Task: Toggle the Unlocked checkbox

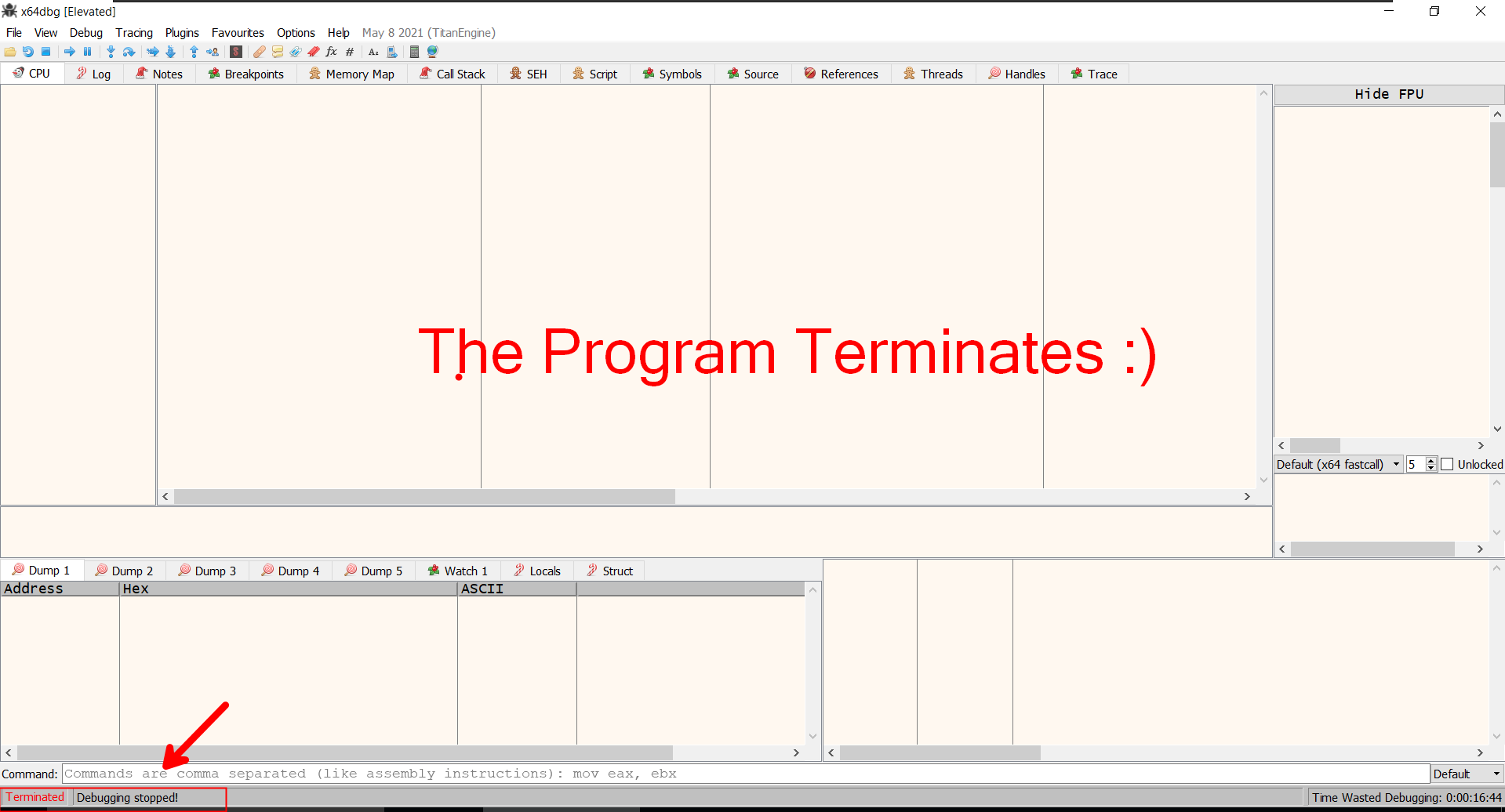Action: click(x=1448, y=464)
